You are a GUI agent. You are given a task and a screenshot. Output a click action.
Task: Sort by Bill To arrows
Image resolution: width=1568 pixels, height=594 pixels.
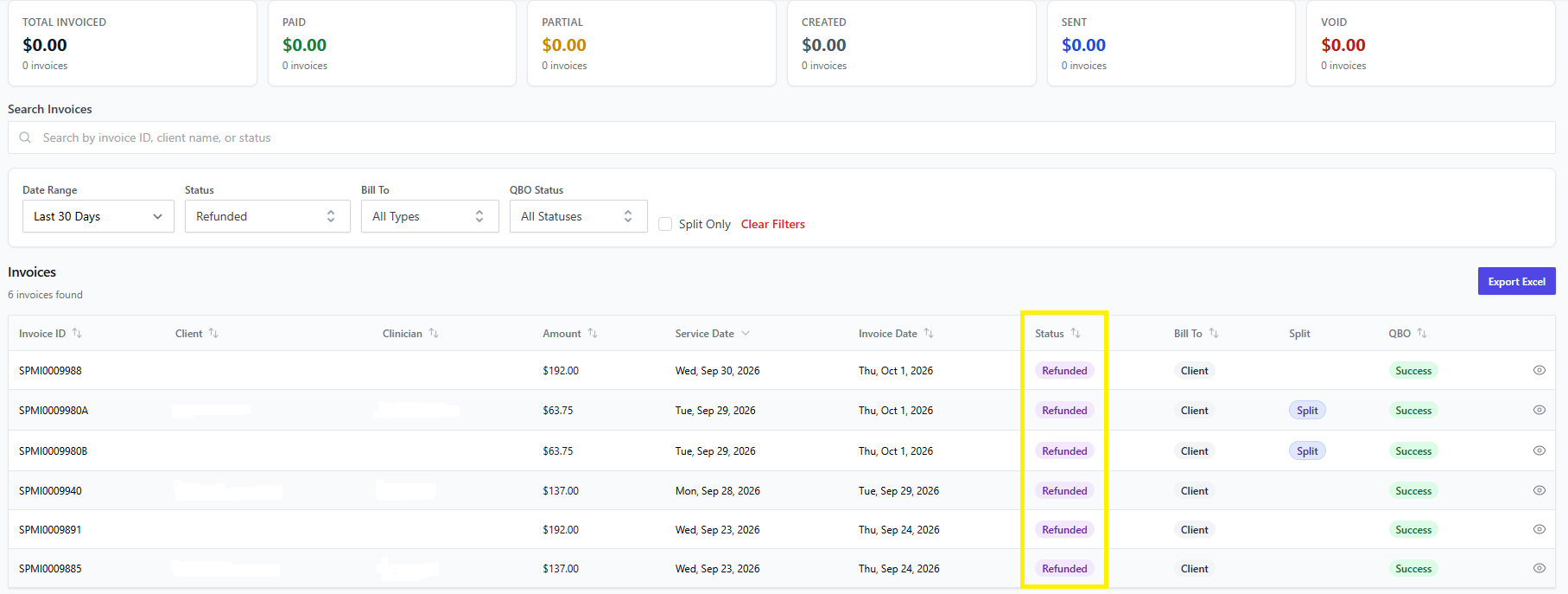pos(1214,333)
